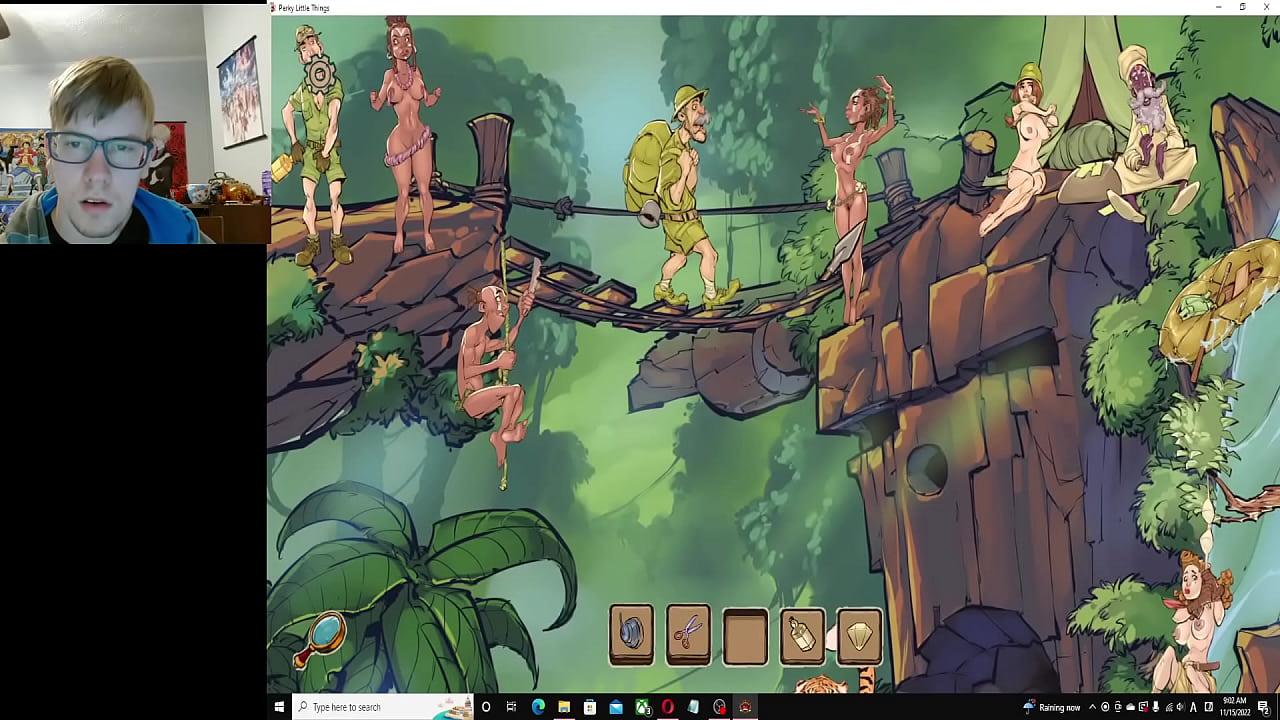Open the Mail app on the taskbar
Image resolution: width=1280 pixels, height=720 pixels.
616,707
